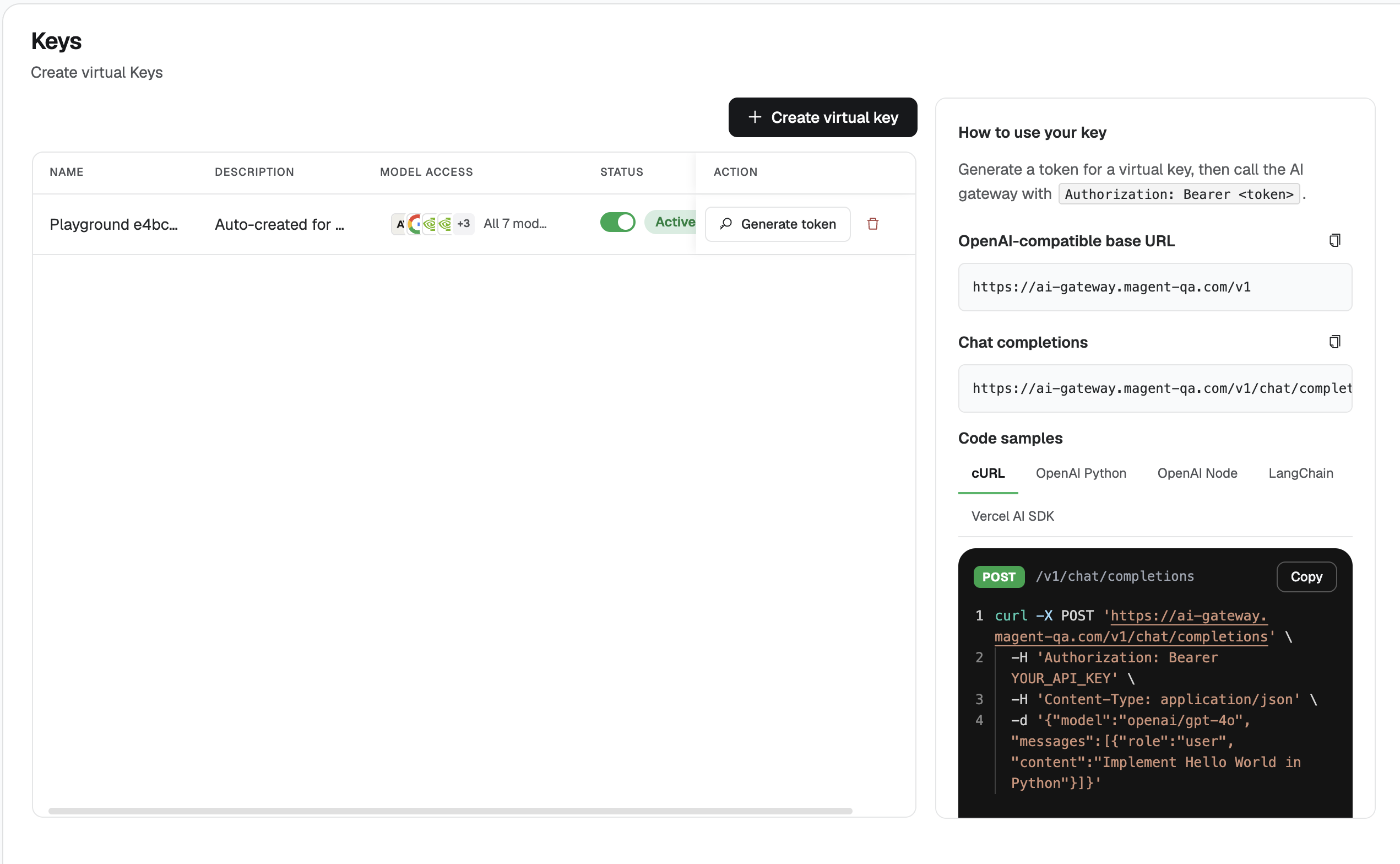The image size is (1400, 864).
Task: Click the 'Authorization: Bearer <token>' inline code
Action: (x=1179, y=195)
